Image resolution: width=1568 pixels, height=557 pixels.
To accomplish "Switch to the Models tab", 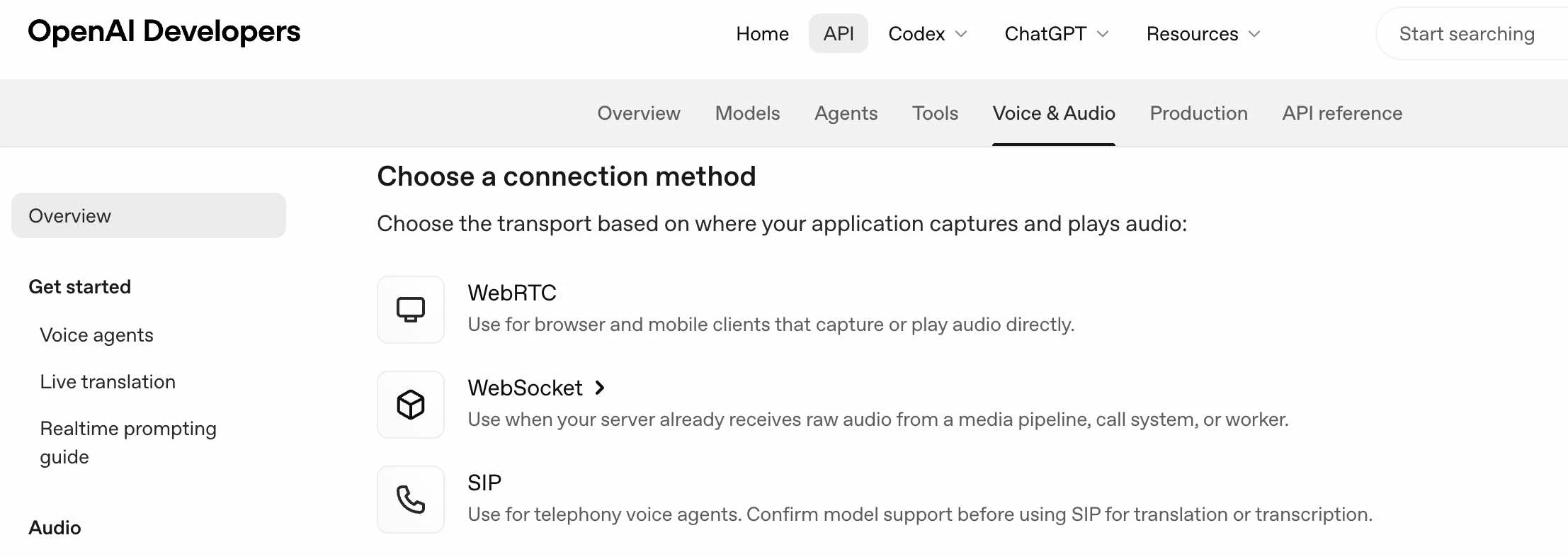I will click(x=747, y=113).
